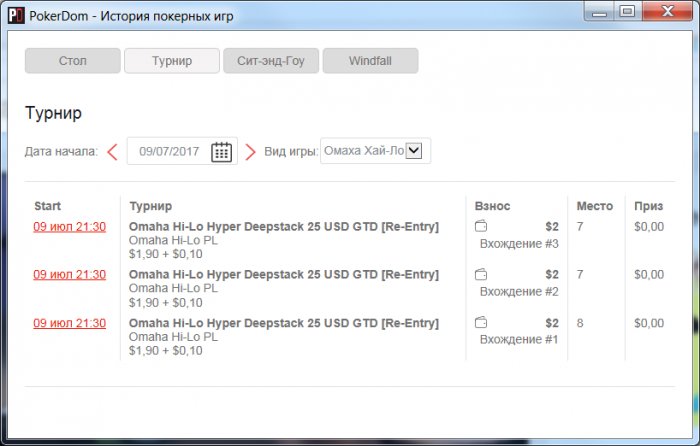This screenshot has height=446, width=700.
Task: Click the Турнир page heading
Action: pyautogui.click(x=54, y=113)
